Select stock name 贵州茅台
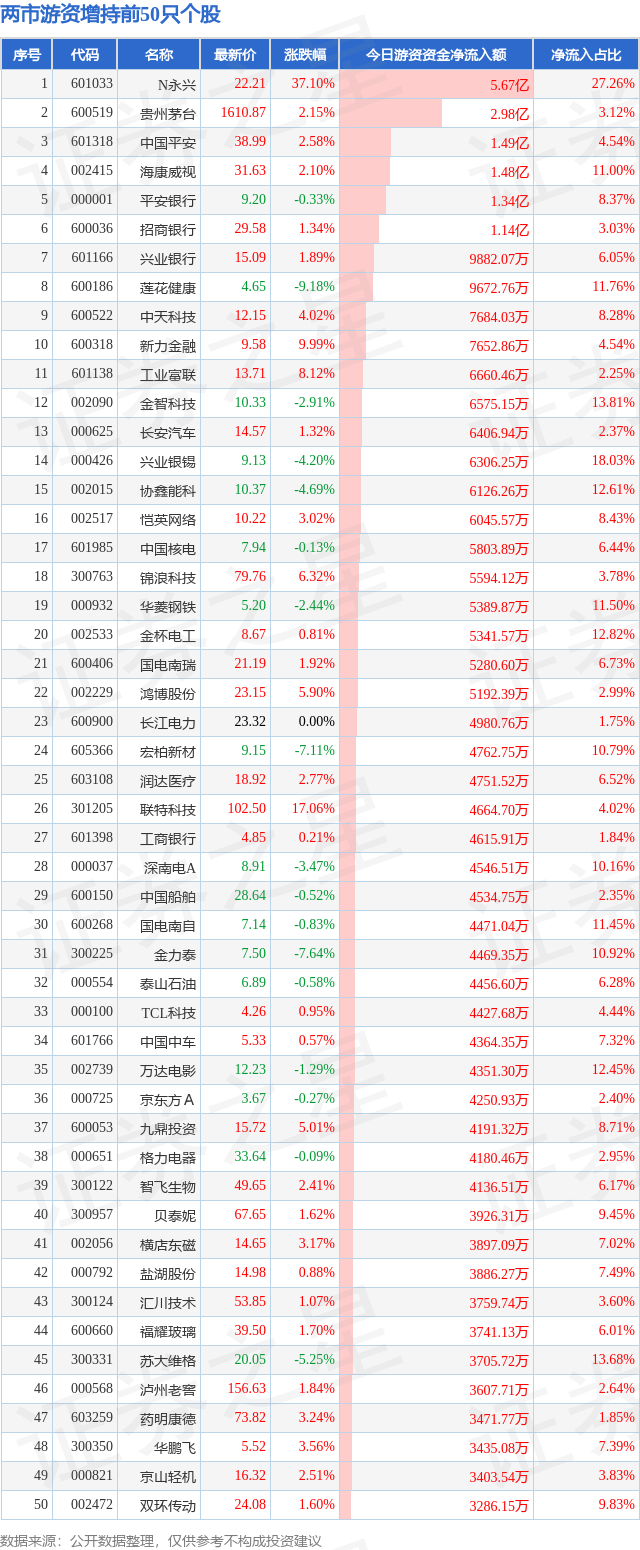Image resolution: width=640 pixels, height=1550 pixels. [168, 114]
